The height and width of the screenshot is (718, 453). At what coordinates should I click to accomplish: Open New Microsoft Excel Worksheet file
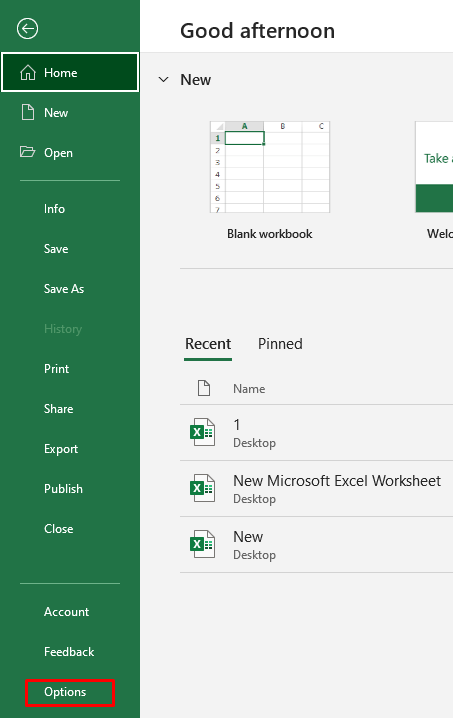pos(317,489)
